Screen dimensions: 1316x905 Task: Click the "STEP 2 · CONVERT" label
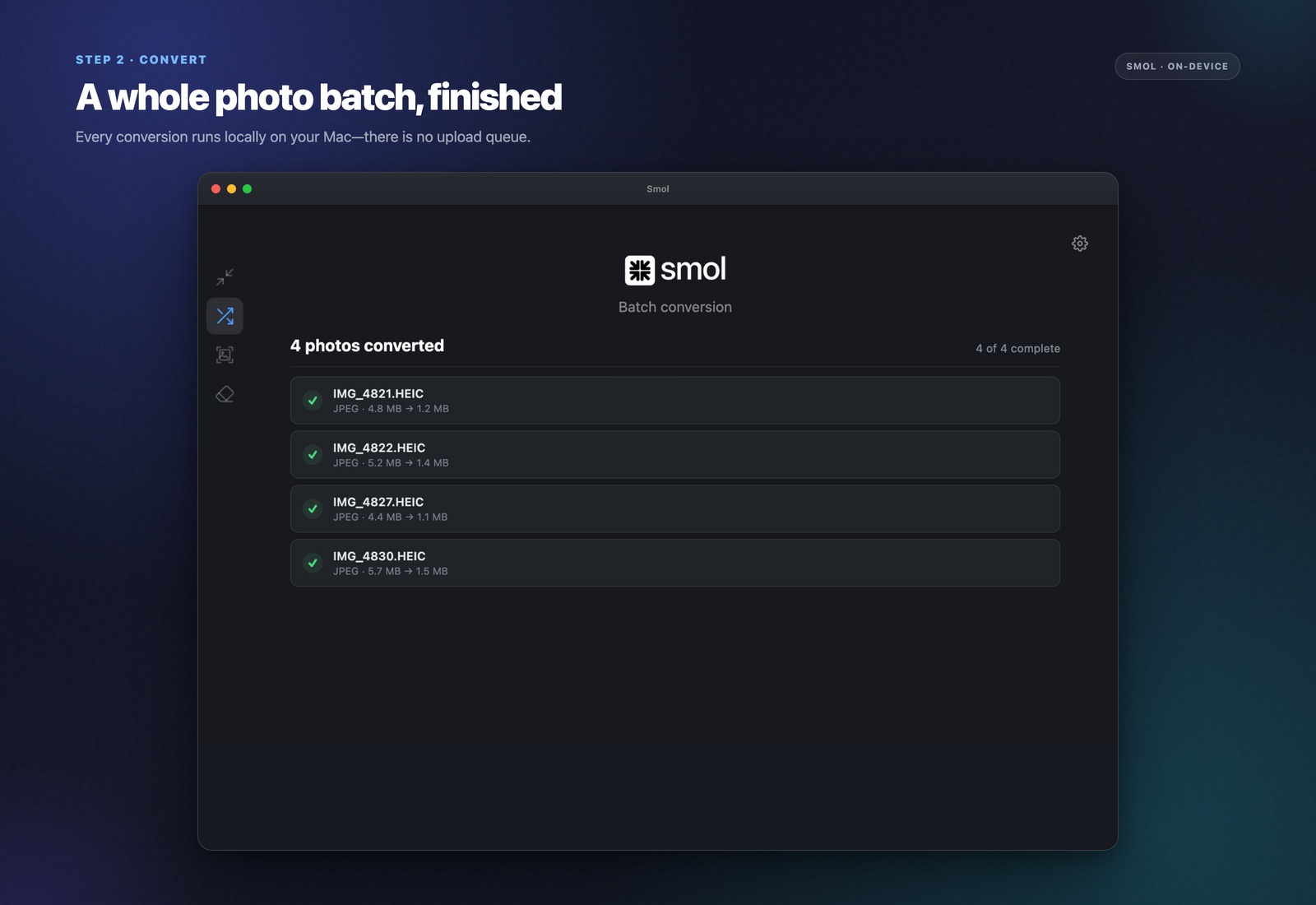(141, 60)
